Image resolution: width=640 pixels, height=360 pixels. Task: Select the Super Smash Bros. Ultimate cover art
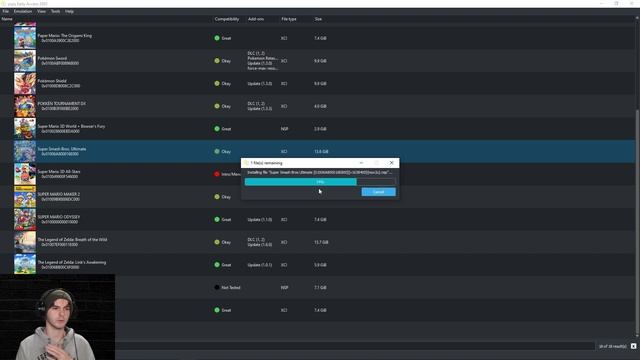[25, 151]
